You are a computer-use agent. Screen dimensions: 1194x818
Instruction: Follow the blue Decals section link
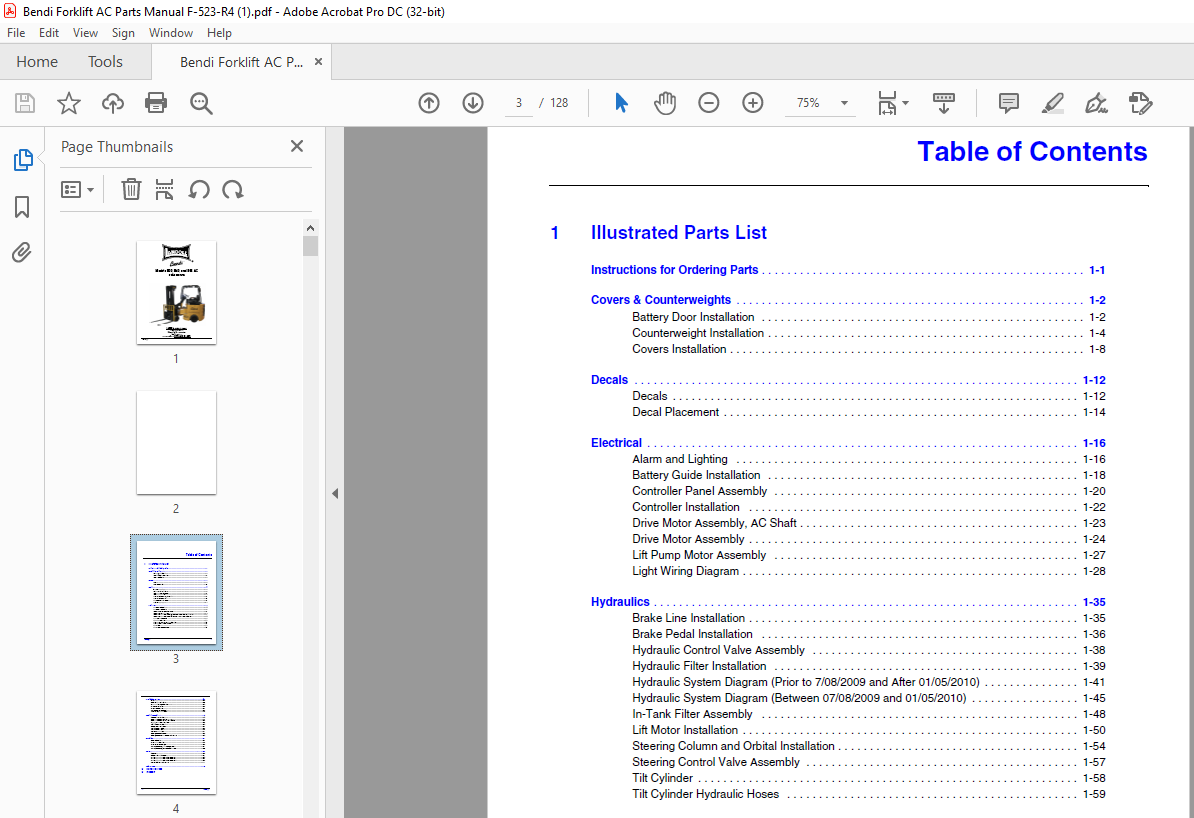point(609,379)
